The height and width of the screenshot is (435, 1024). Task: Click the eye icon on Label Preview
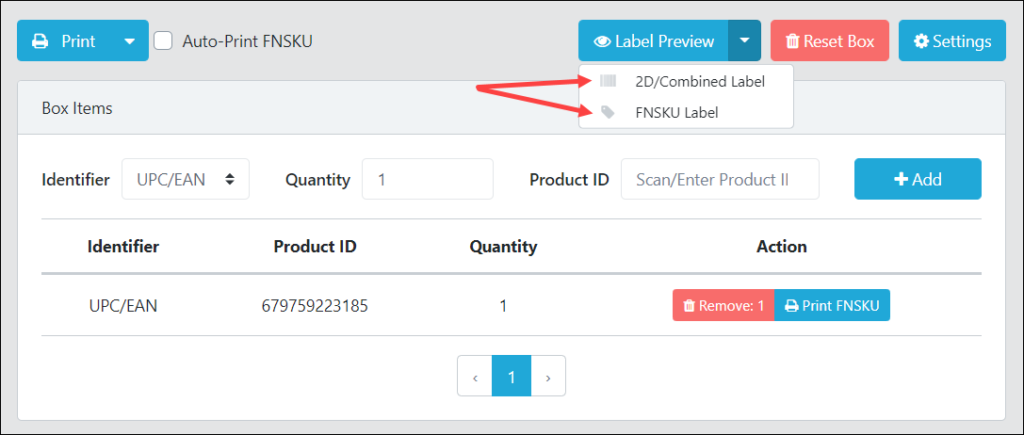[x=601, y=42]
